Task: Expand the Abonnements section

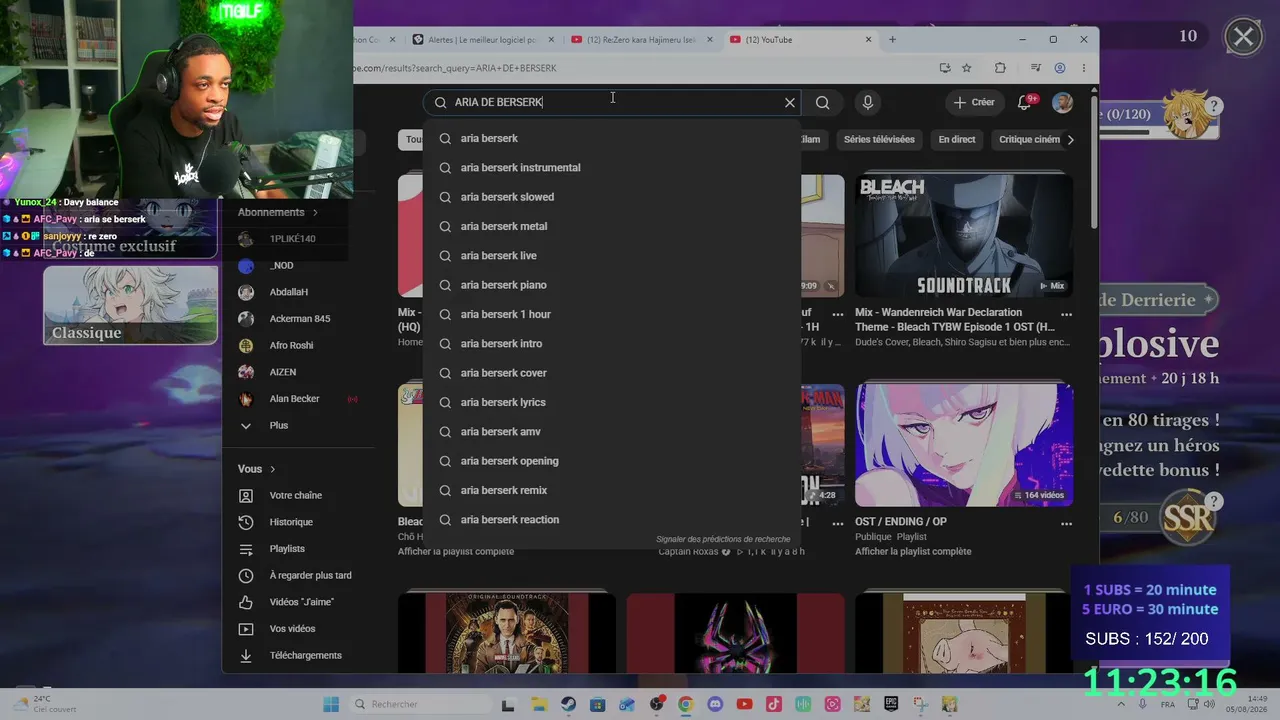Action: (x=278, y=212)
